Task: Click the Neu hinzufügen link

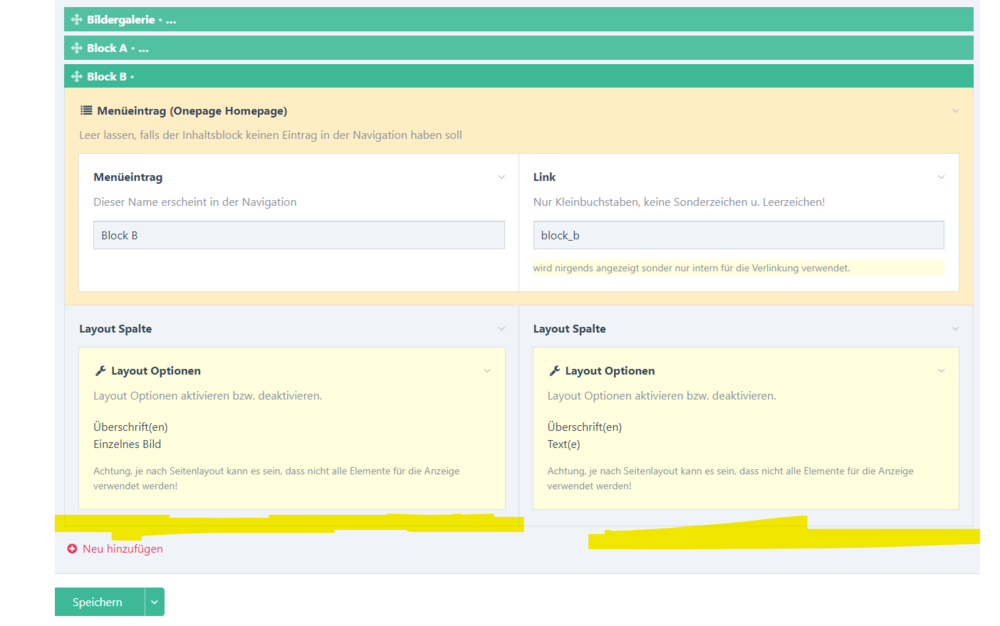Action: pos(122,549)
